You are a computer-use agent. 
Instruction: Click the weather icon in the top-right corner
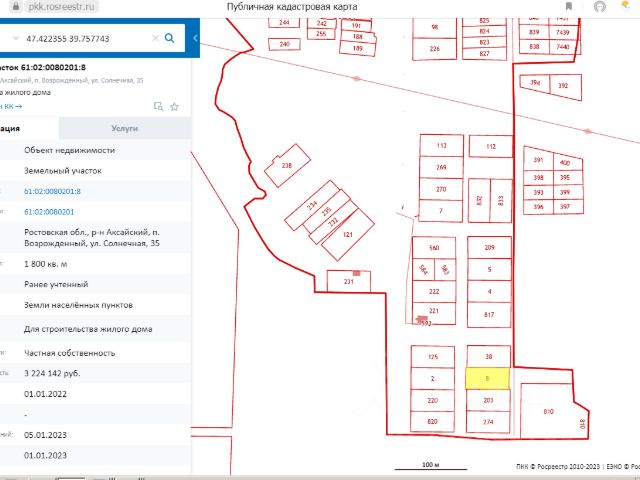point(628,7)
